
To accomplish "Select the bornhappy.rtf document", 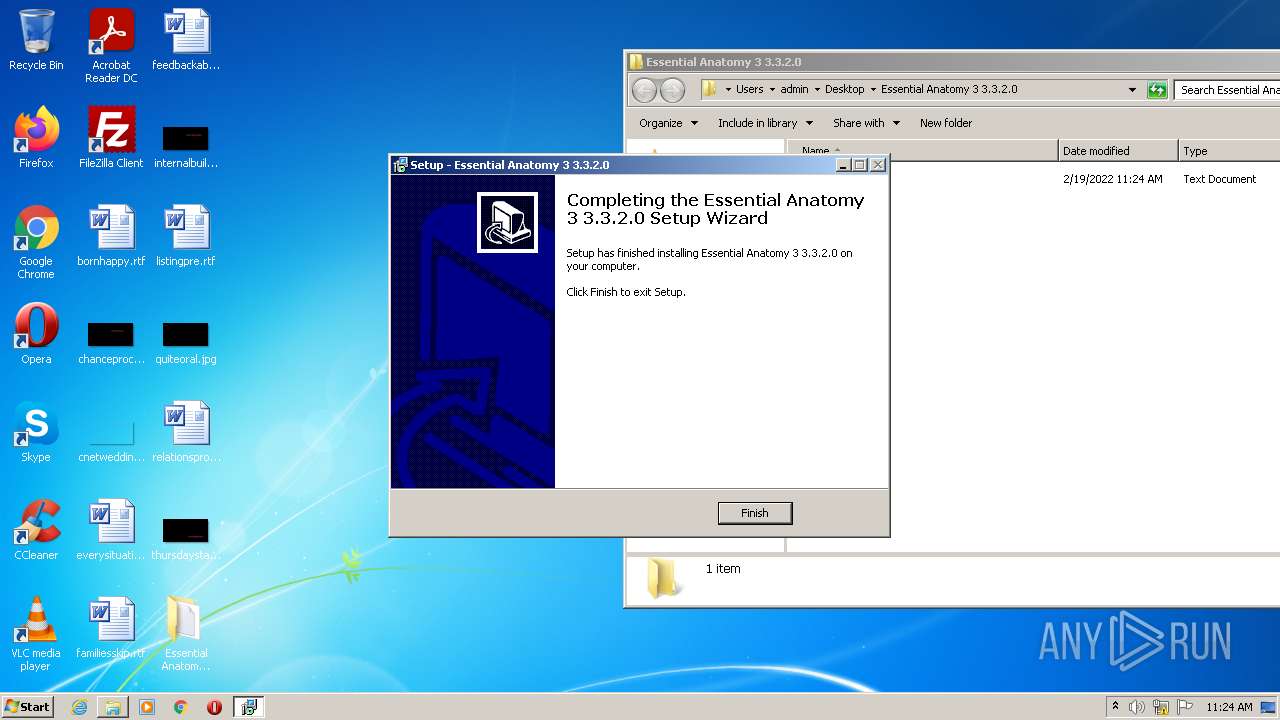I will (x=111, y=236).
